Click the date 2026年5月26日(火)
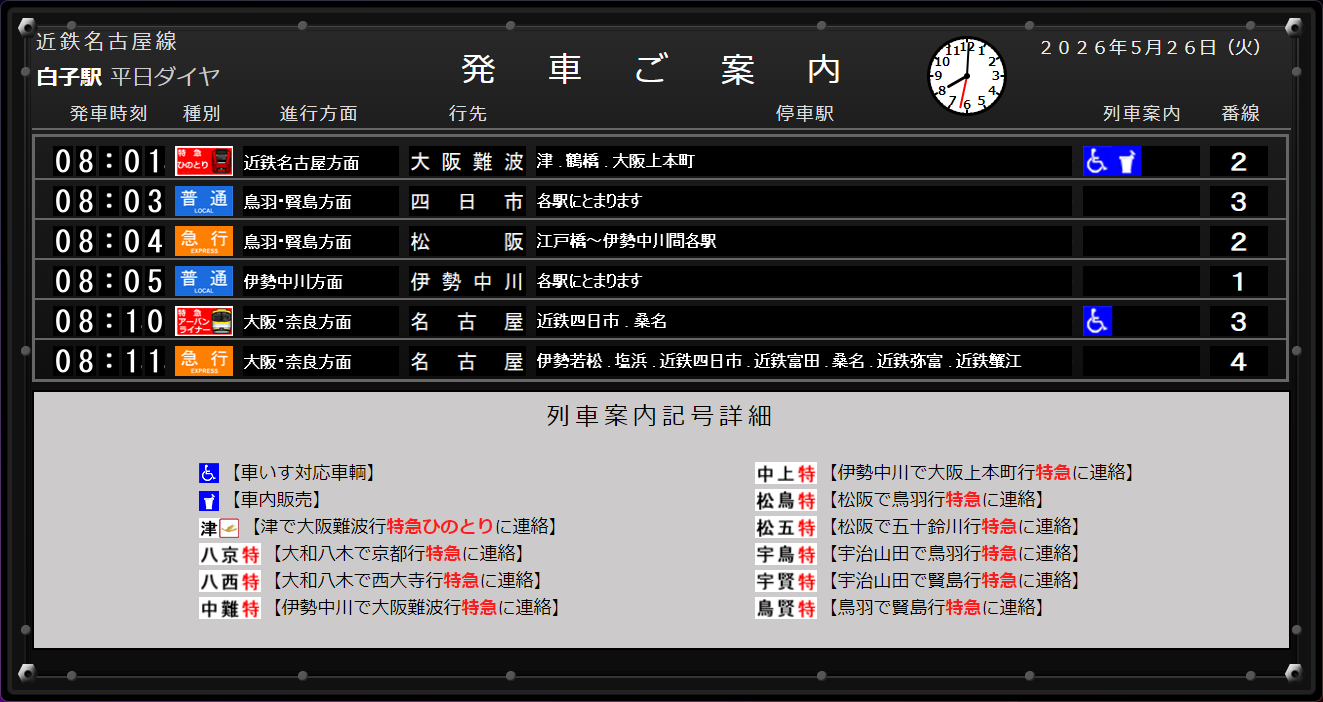The height and width of the screenshot is (702, 1323). click(x=1151, y=47)
